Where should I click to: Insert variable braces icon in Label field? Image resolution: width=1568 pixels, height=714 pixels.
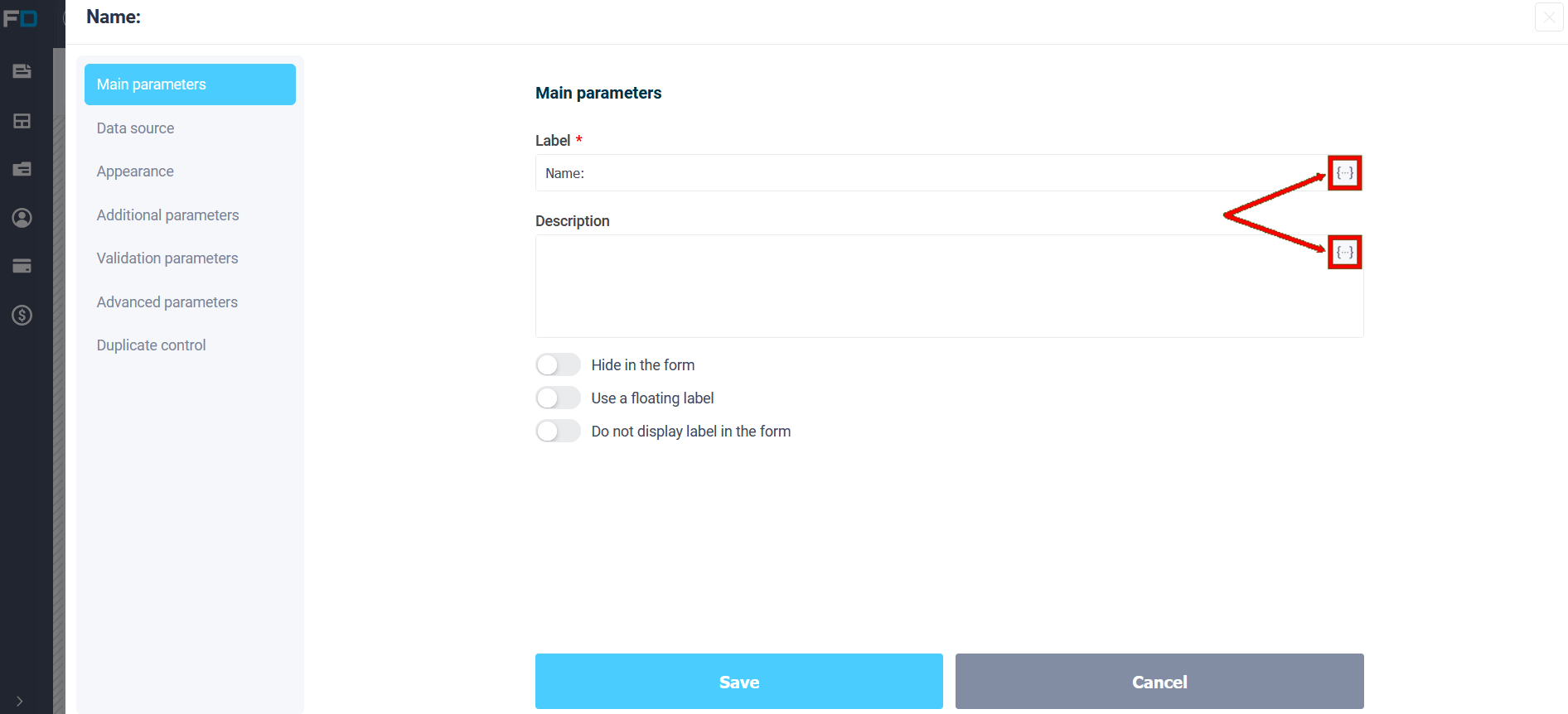pyautogui.click(x=1344, y=173)
